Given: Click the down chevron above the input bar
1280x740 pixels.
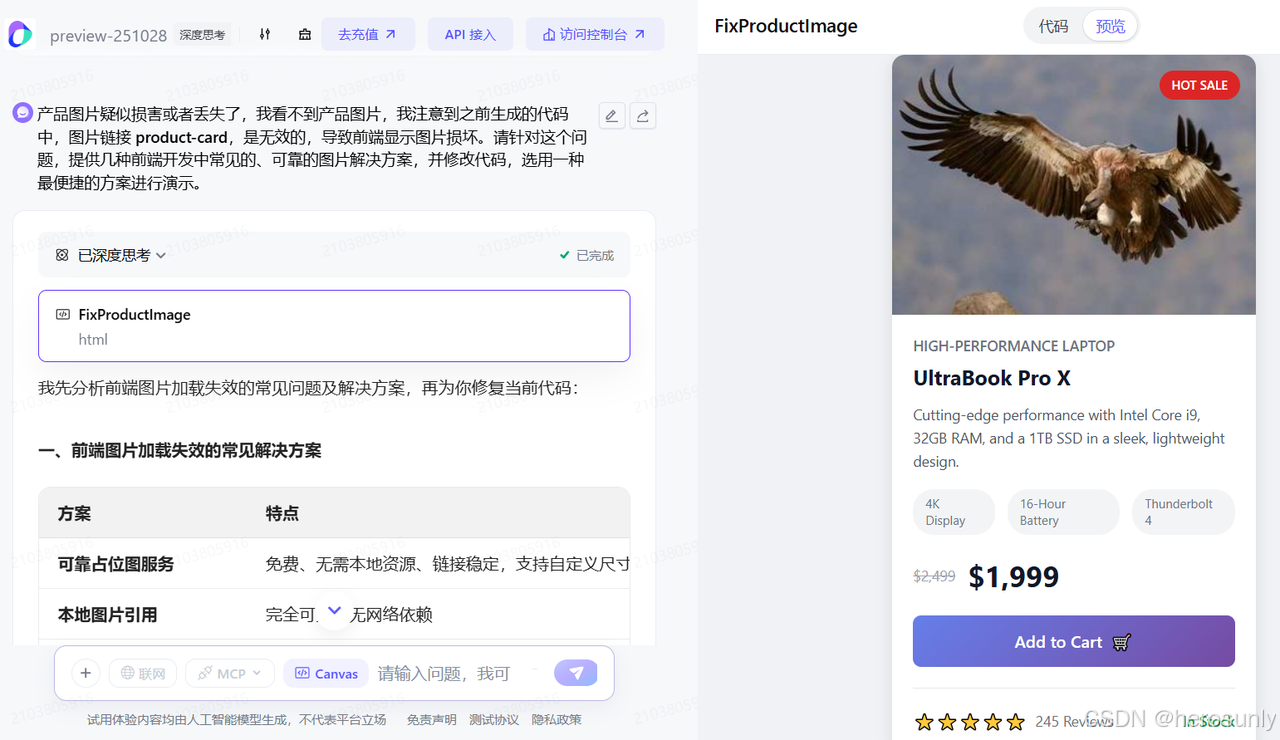Looking at the screenshot, I should [334, 610].
